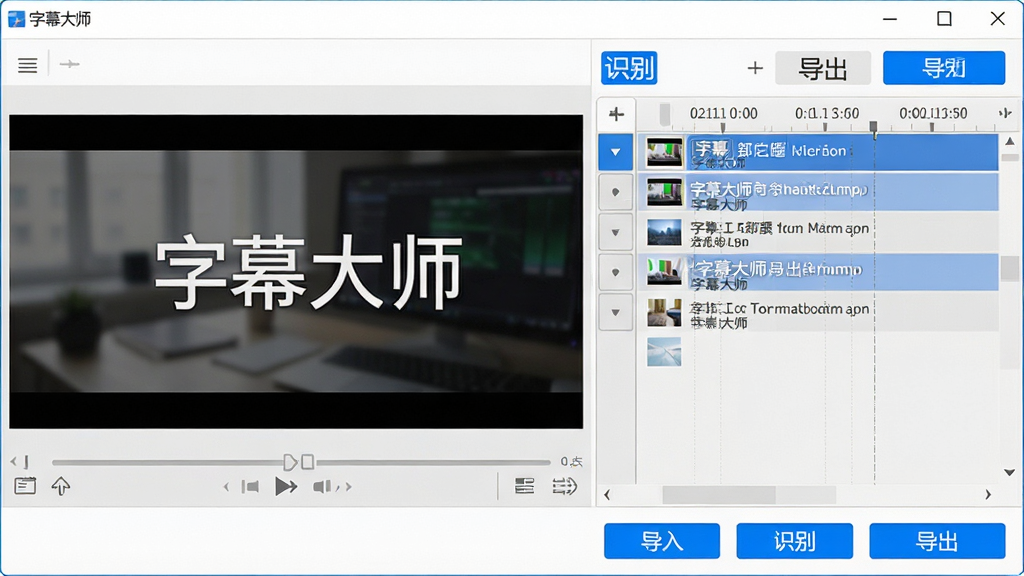Screen dimensions: 1024x576
Task: Click the blue button right of the gray 导出 button
Action: [944, 68]
